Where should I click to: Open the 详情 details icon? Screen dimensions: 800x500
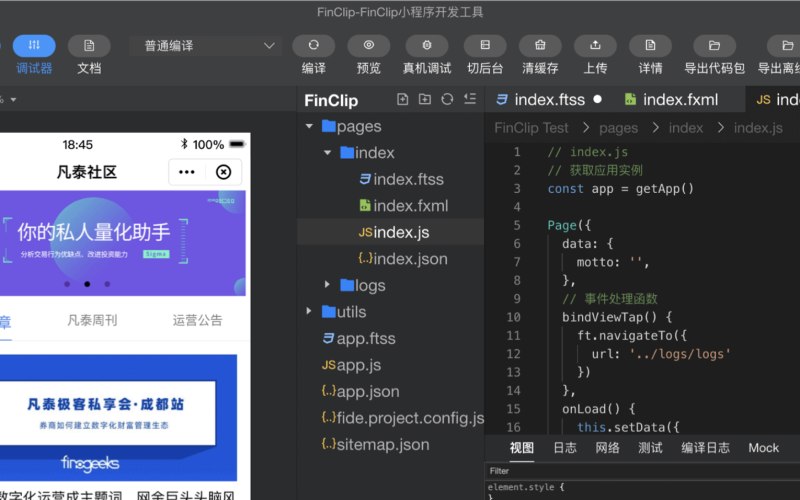click(650, 46)
